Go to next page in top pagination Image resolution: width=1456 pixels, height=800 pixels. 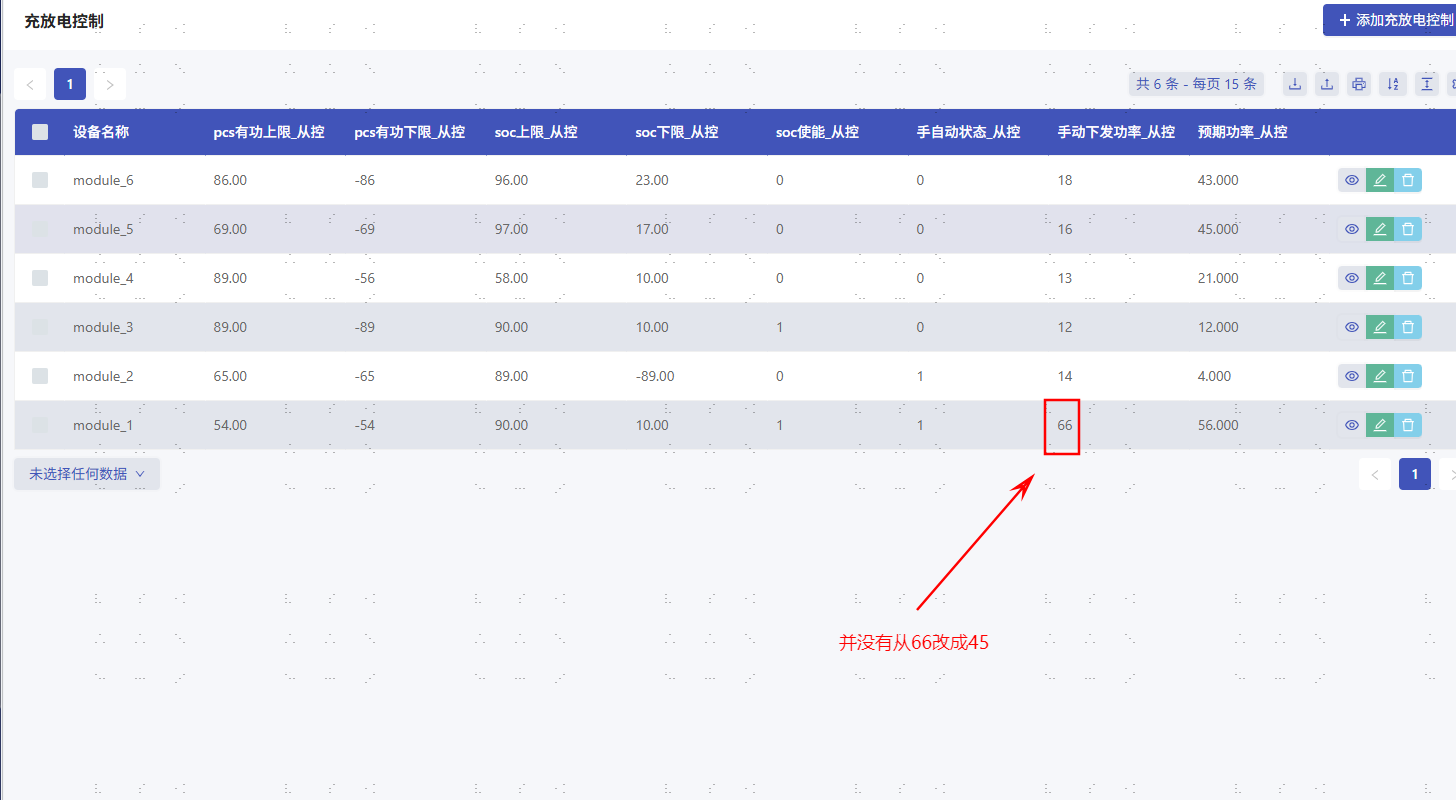pyautogui.click(x=110, y=84)
